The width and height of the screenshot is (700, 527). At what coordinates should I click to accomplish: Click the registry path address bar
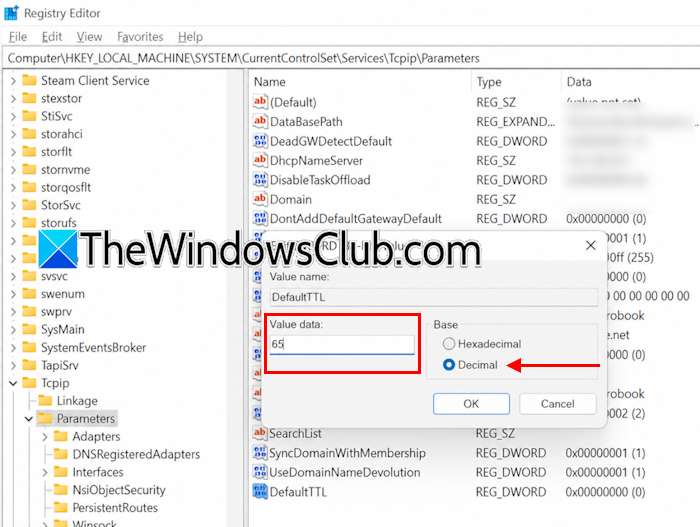353,59
